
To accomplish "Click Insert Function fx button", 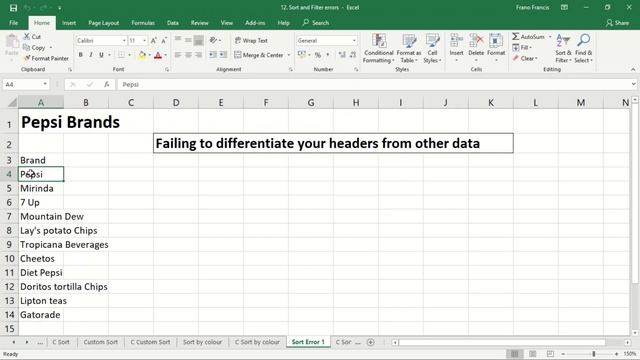I will (107, 84).
